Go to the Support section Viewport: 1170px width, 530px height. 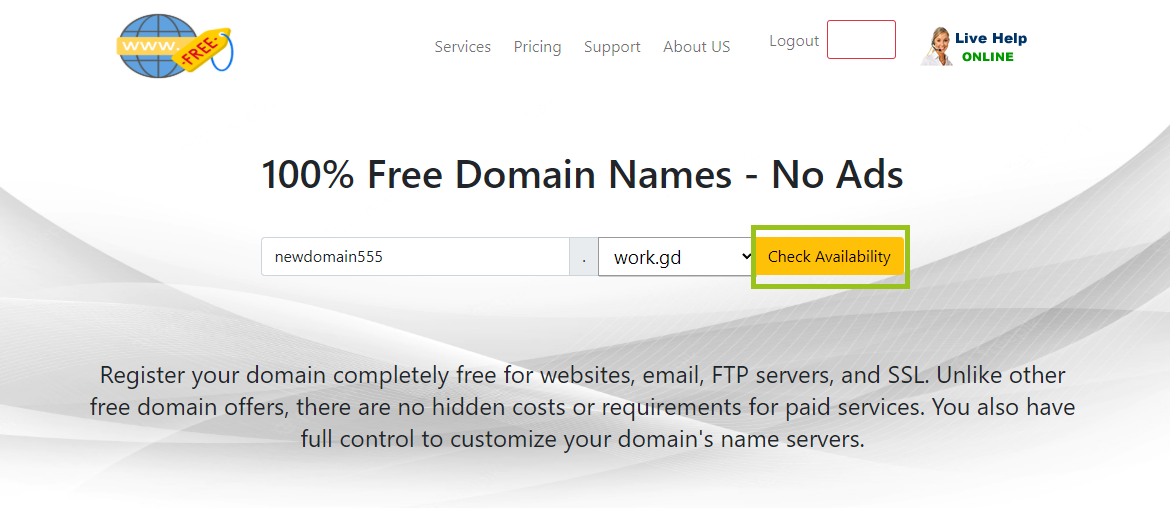click(x=612, y=47)
